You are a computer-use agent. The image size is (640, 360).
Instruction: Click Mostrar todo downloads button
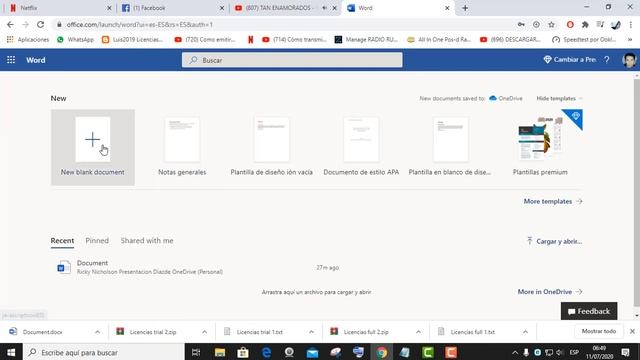coord(598,331)
